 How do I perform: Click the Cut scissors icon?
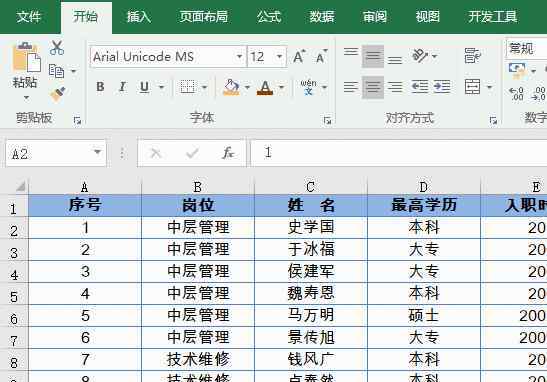point(57,48)
